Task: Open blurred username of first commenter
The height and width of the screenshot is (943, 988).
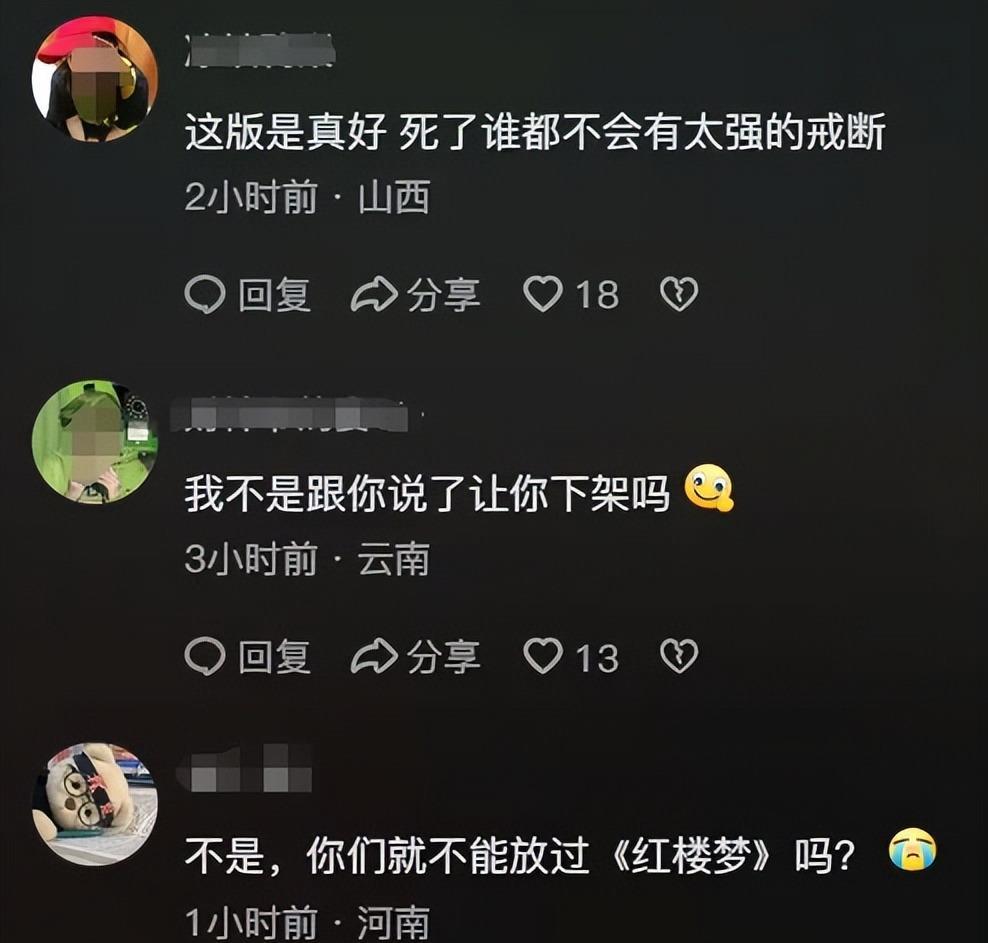Action: tap(260, 50)
